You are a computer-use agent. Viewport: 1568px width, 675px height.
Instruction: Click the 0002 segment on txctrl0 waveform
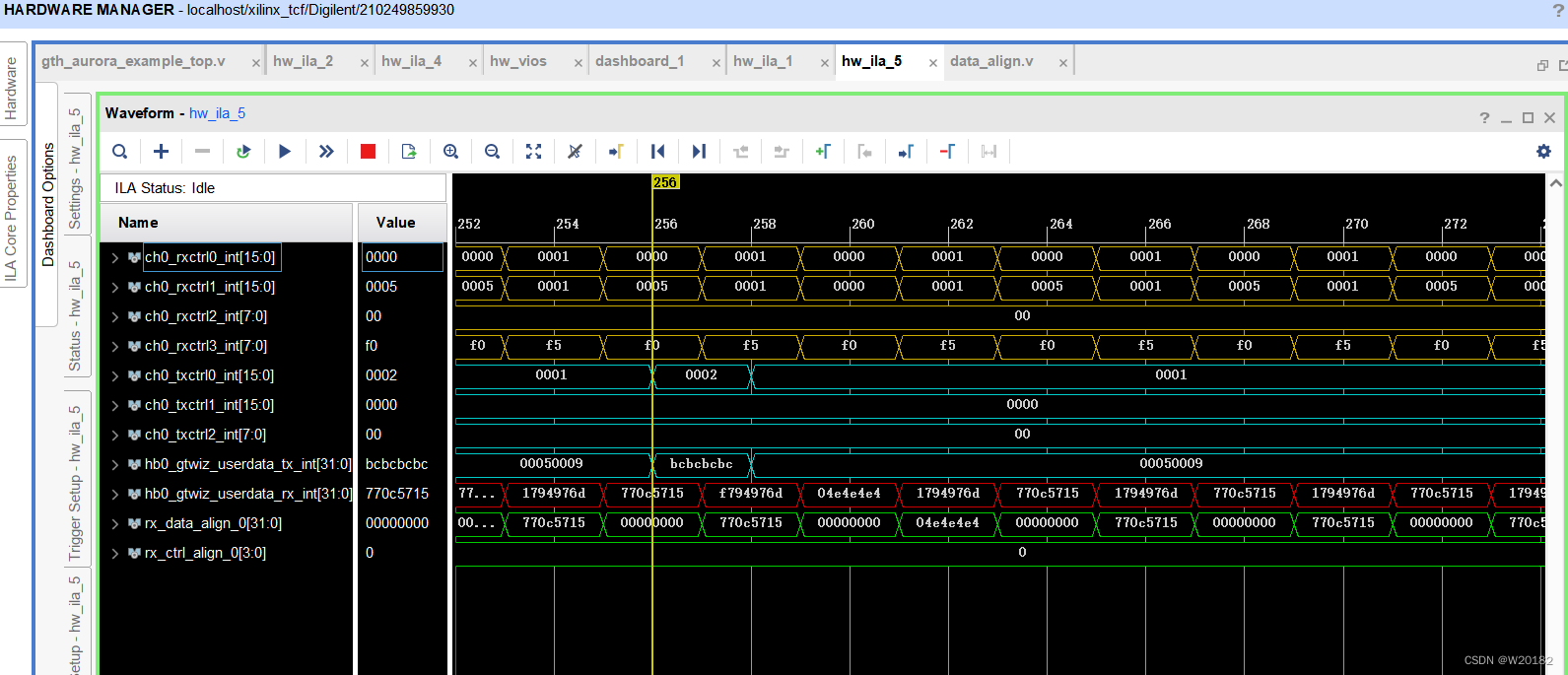(x=702, y=375)
